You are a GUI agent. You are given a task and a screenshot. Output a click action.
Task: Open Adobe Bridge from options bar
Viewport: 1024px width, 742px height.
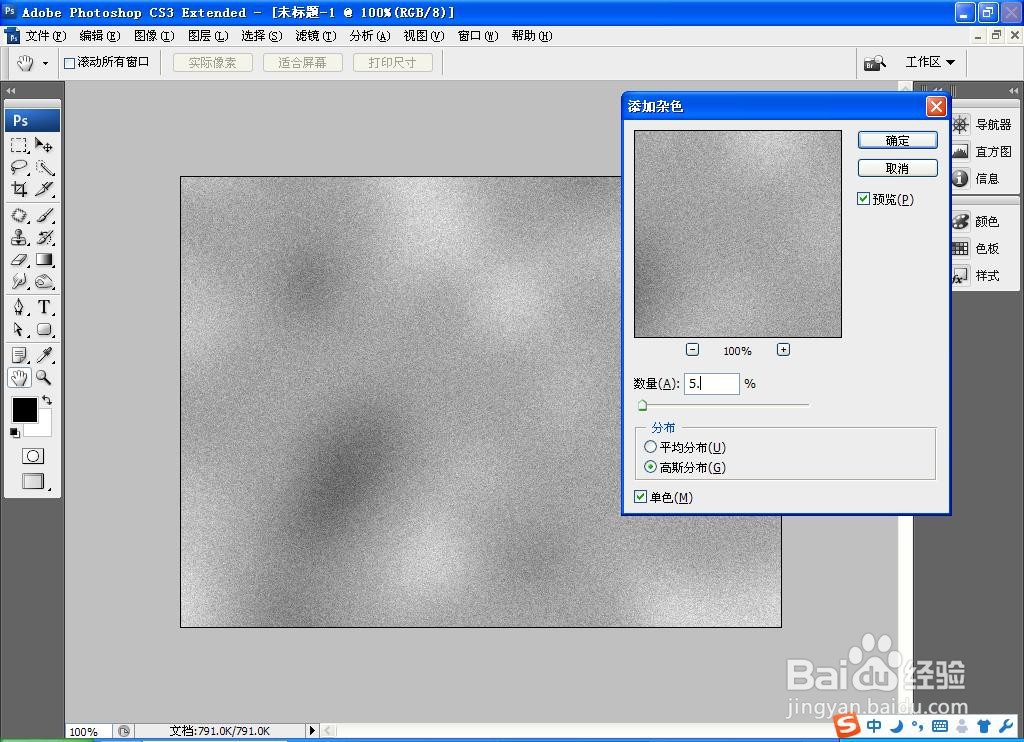[x=874, y=63]
